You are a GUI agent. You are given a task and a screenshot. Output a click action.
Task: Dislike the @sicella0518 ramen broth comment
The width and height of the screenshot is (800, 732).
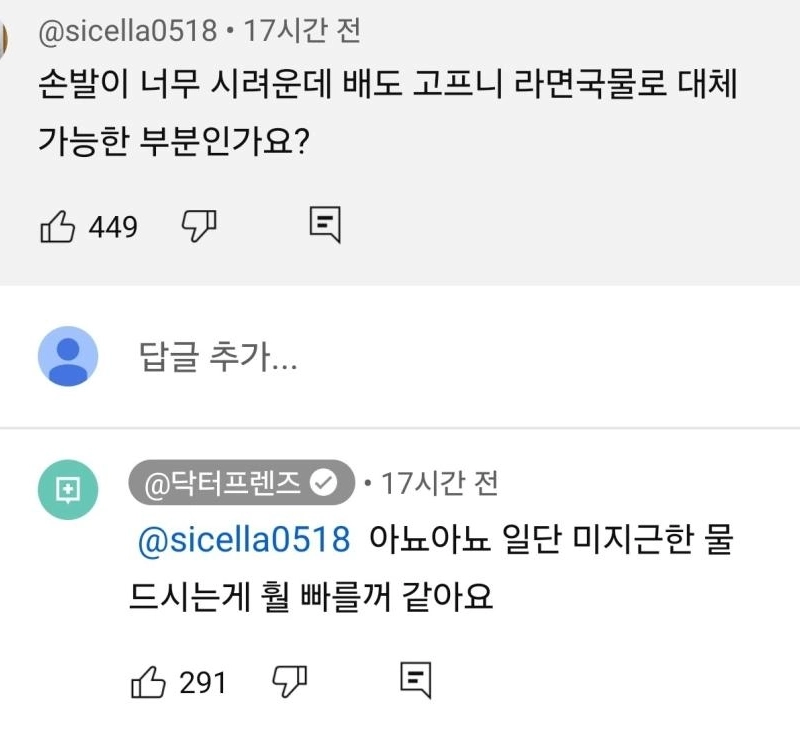[x=199, y=227]
